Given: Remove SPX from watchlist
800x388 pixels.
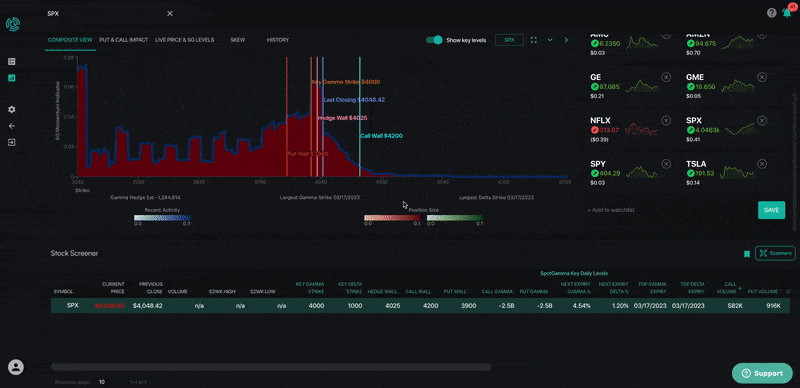Looking at the screenshot, I should pyautogui.click(x=762, y=120).
